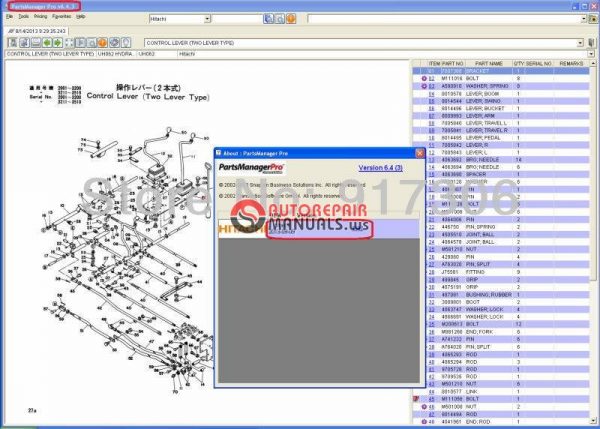
Task: Click the book icon right of the page selector
Action: coord(591,42)
